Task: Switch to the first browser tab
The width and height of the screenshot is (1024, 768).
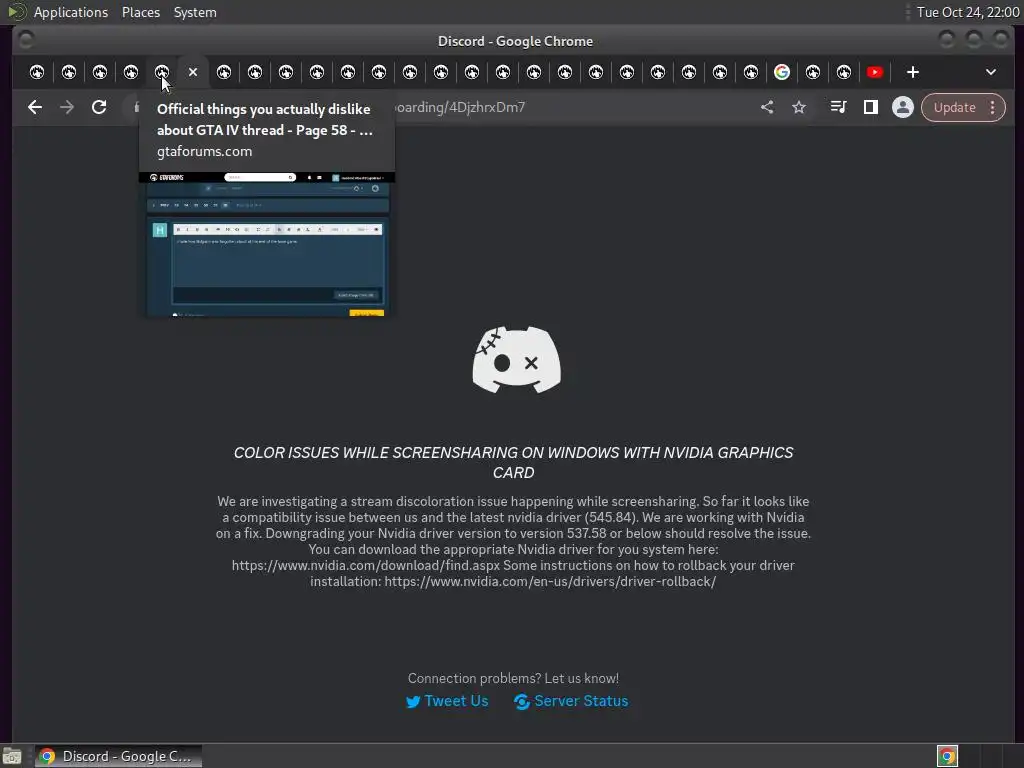Action: click(37, 72)
